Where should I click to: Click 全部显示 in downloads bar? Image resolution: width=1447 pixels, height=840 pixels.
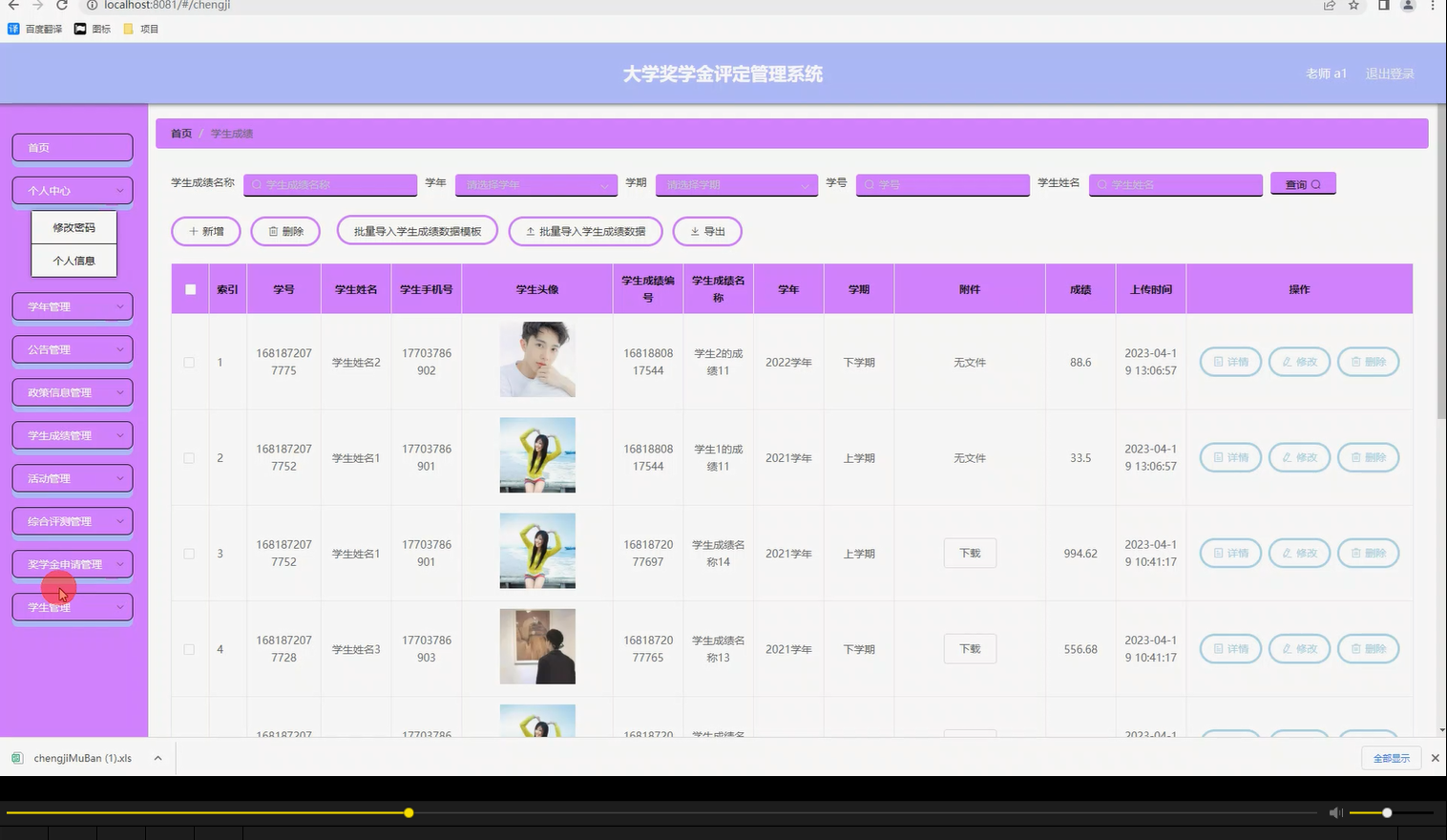[x=1391, y=758]
